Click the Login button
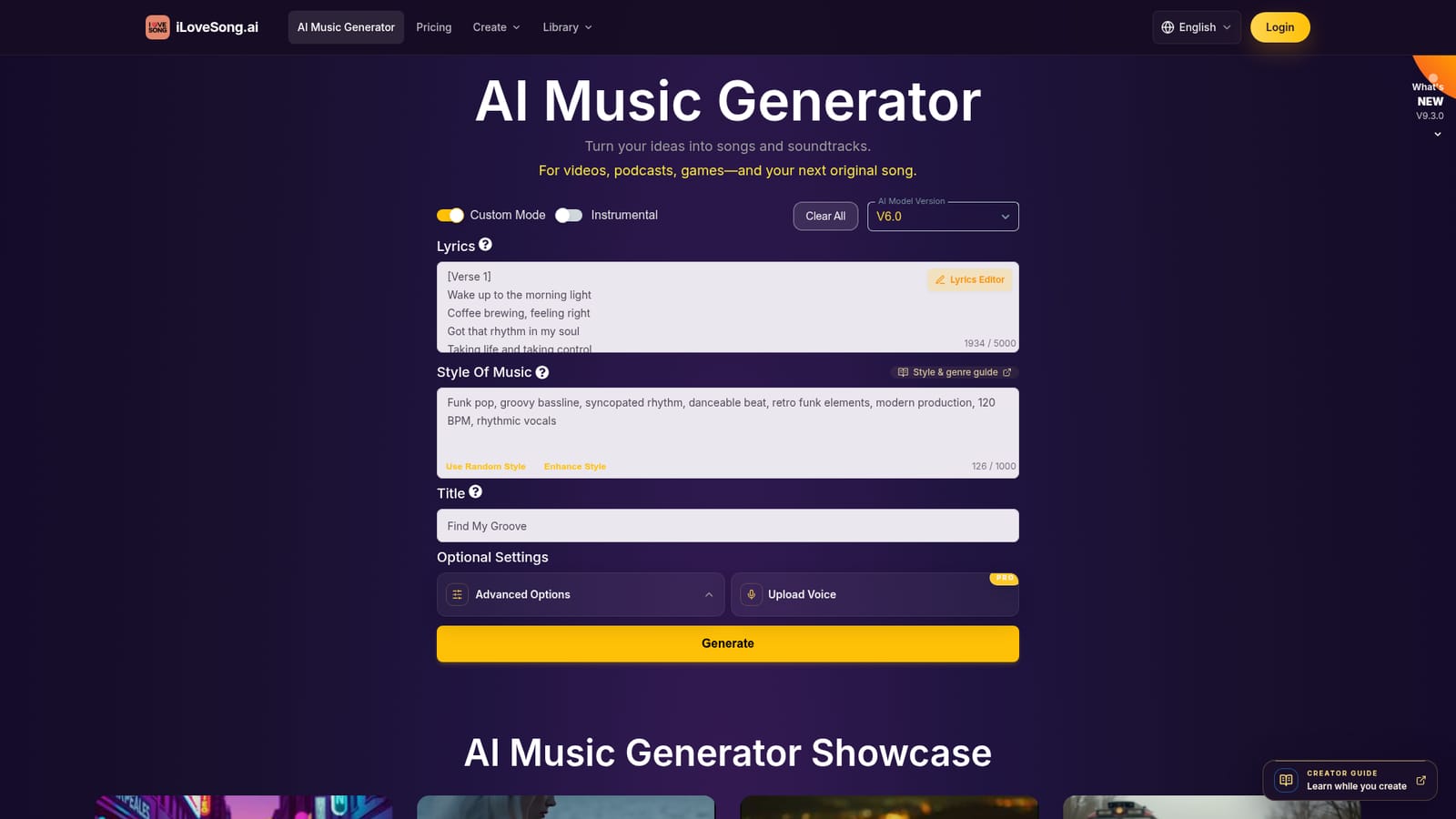The height and width of the screenshot is (819, 1456). [x=1279, y=27]
